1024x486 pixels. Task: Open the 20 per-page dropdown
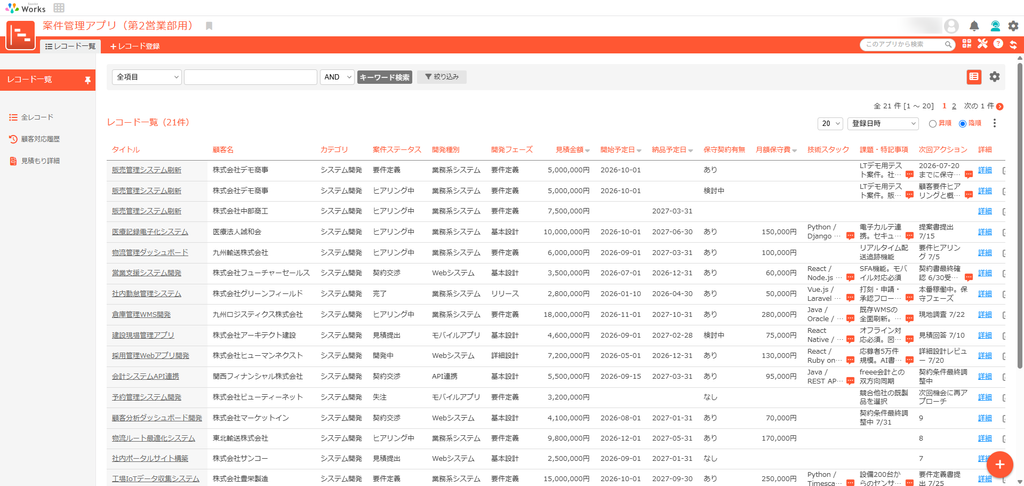[x=830, y=123]
